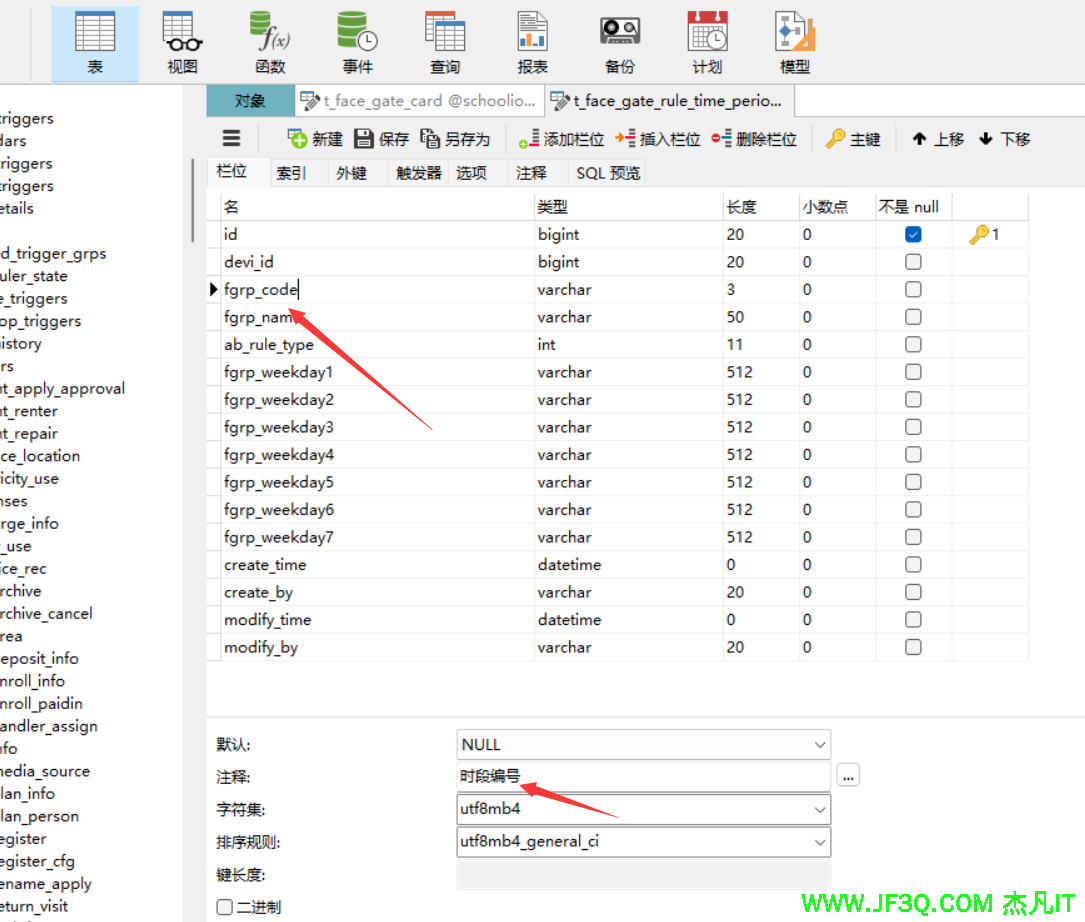Open the 事件 (Events) icon
This screenshot has width=1085, height=922.
[x=357, y=42]
